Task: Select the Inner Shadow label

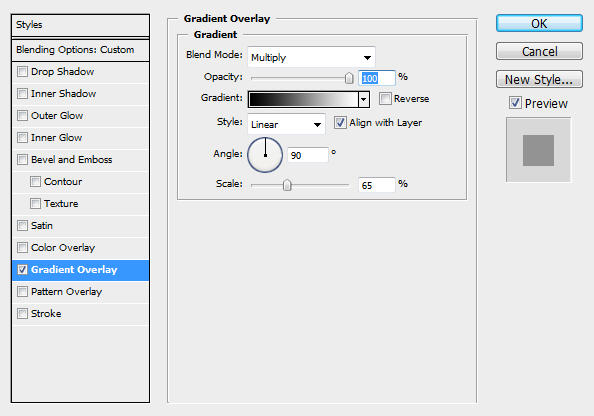Action: [x=63, y=94]
